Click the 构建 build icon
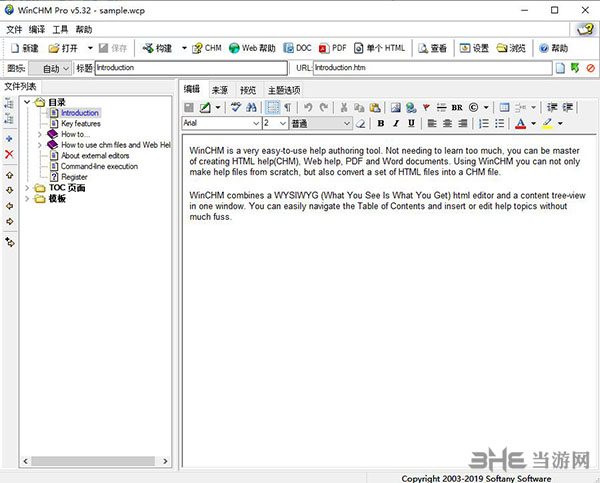 pyautogui.click(x=148, y=48)
